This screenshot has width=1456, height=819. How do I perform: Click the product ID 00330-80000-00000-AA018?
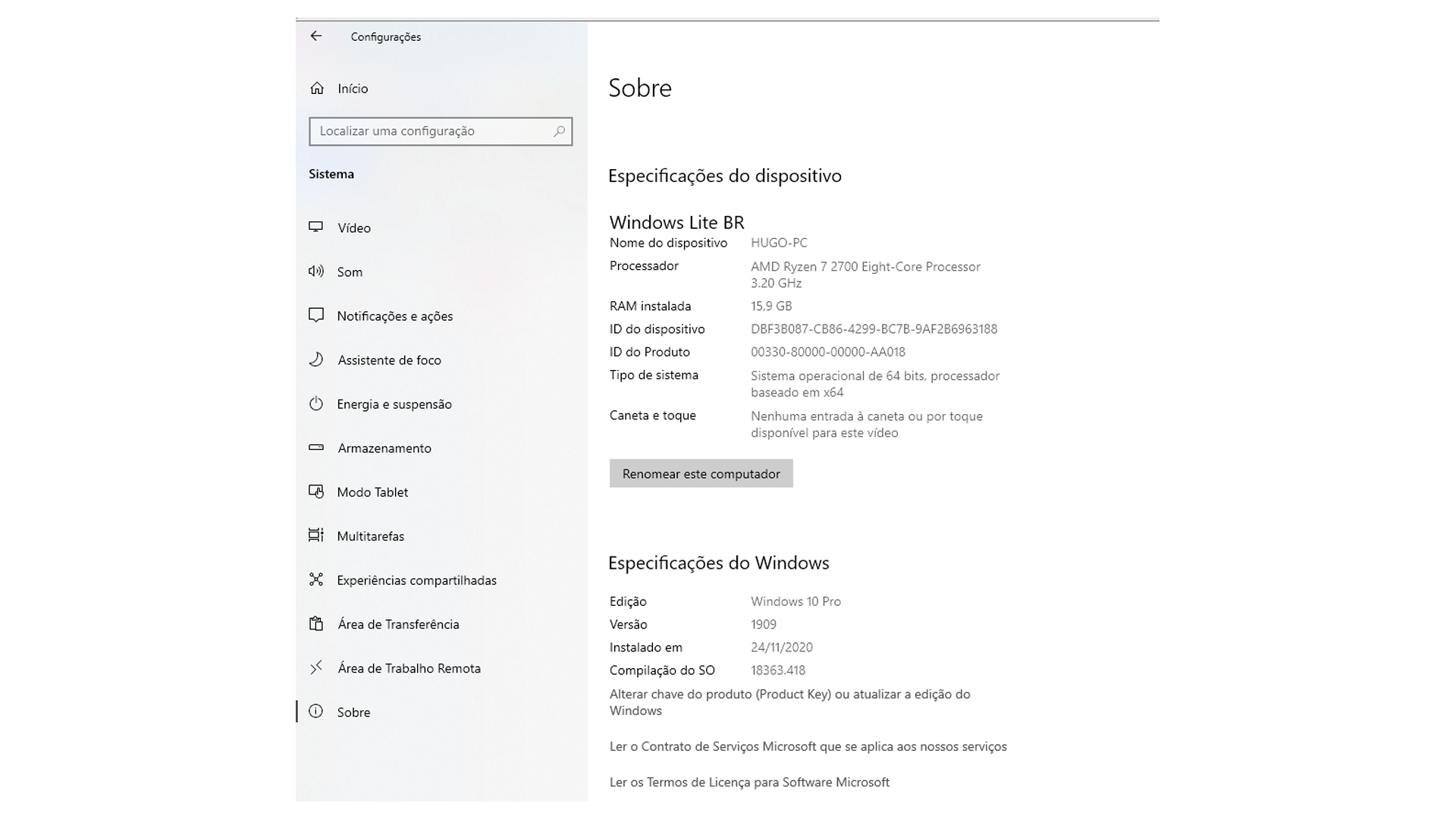pos(828,352)
